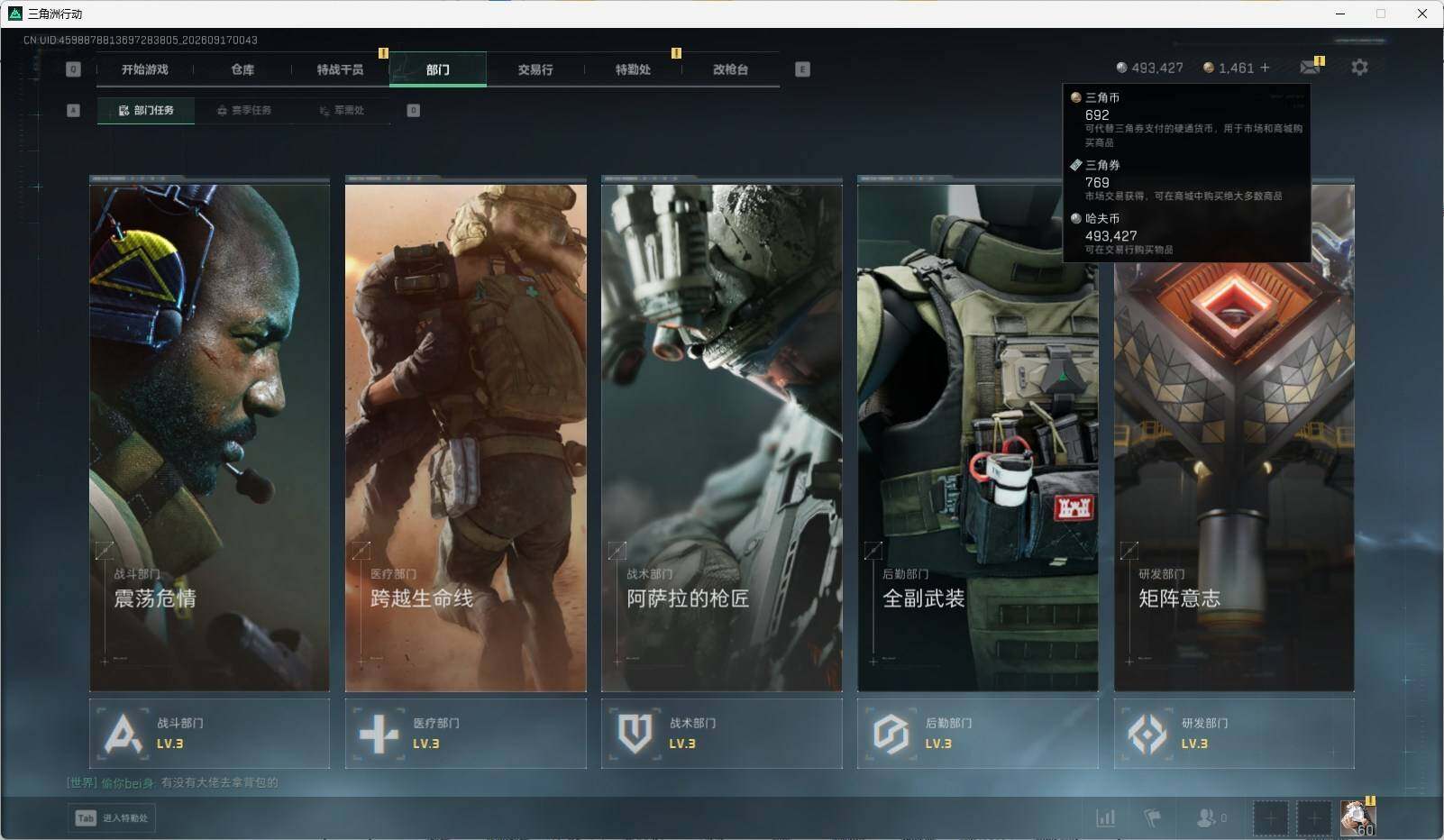Viewport: 1444px width, 840px height.
Task: Click the 战斗部门 LV.3 button
Action: (209, 734)
